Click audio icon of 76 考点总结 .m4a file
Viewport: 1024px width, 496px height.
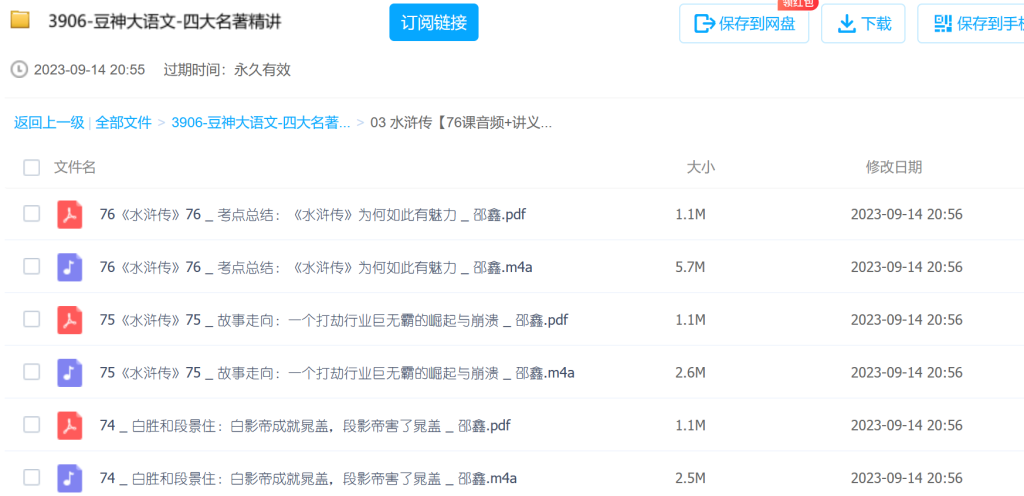pos(70,267)
